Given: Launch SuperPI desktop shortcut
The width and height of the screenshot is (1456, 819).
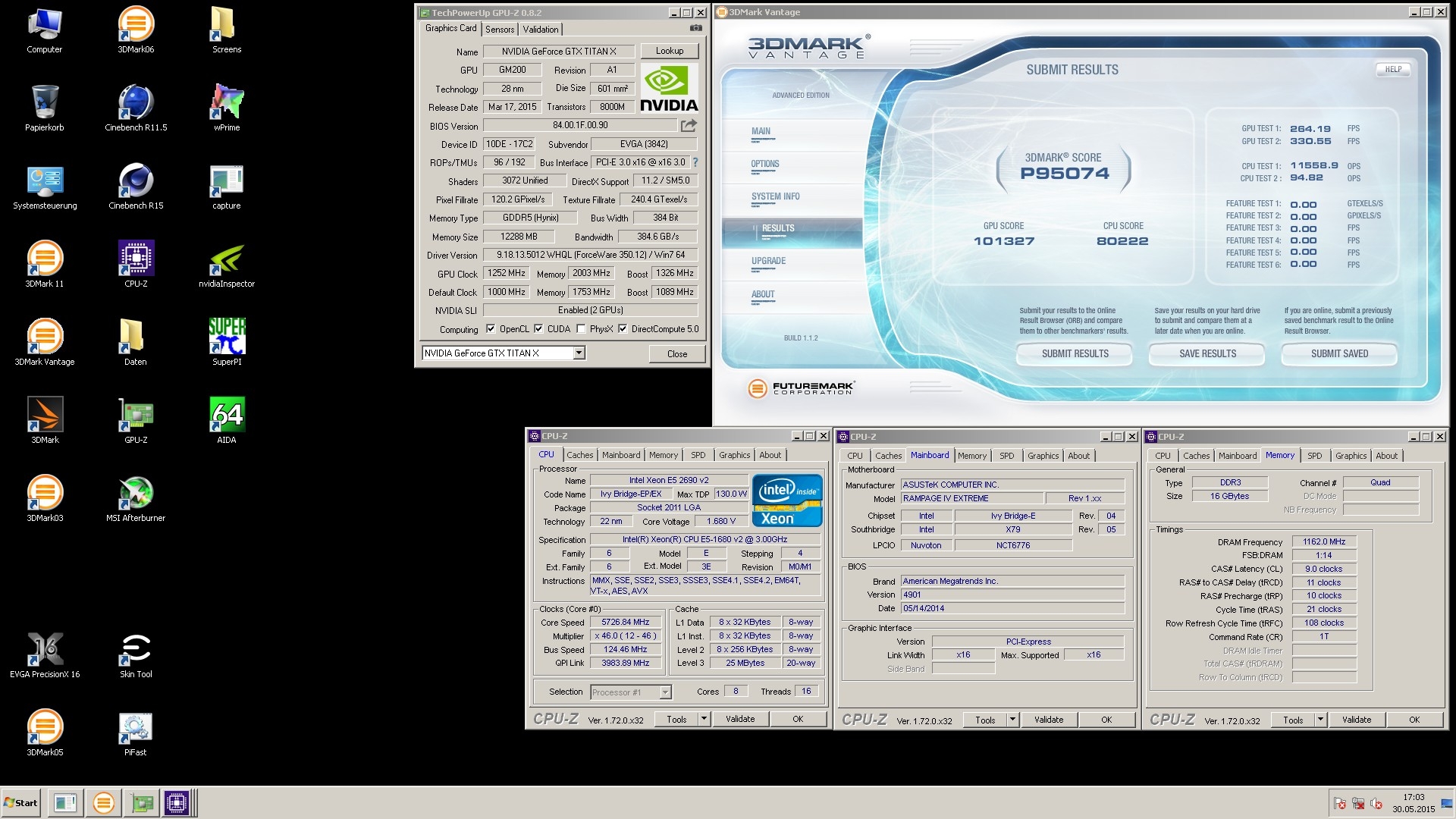Looking at the screenshot, I should point(227,343).
